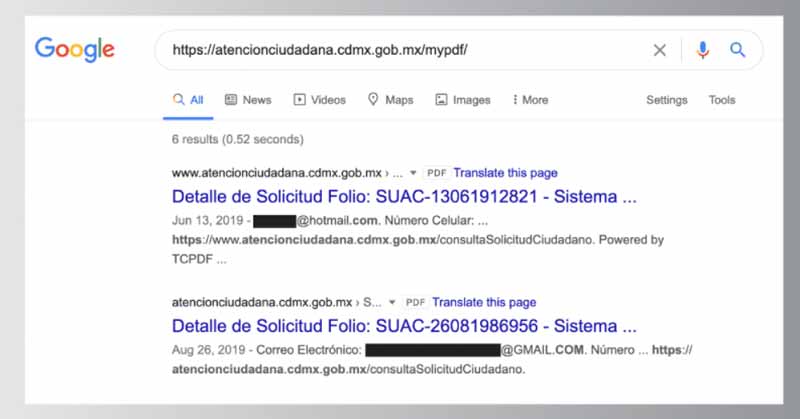Expand first result's URL dropdown arrow

pyautogui.click(x=413, y=173)
